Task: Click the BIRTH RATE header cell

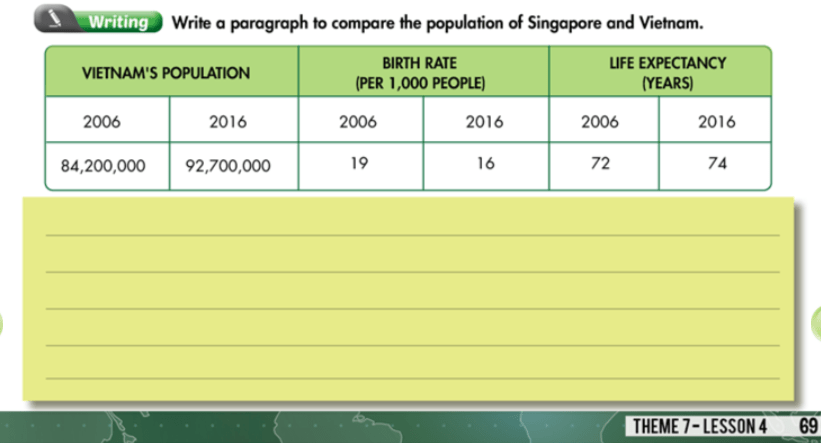Action: 424,72
